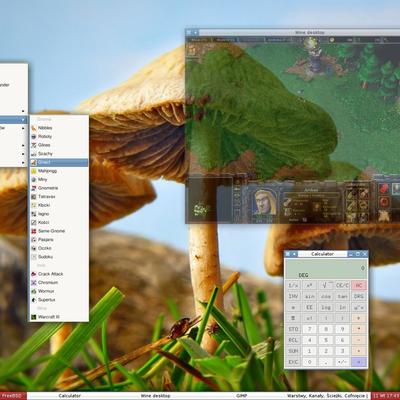Click the sin function key
This screenshot has height=400, width=400.
[x=310, y=296]
